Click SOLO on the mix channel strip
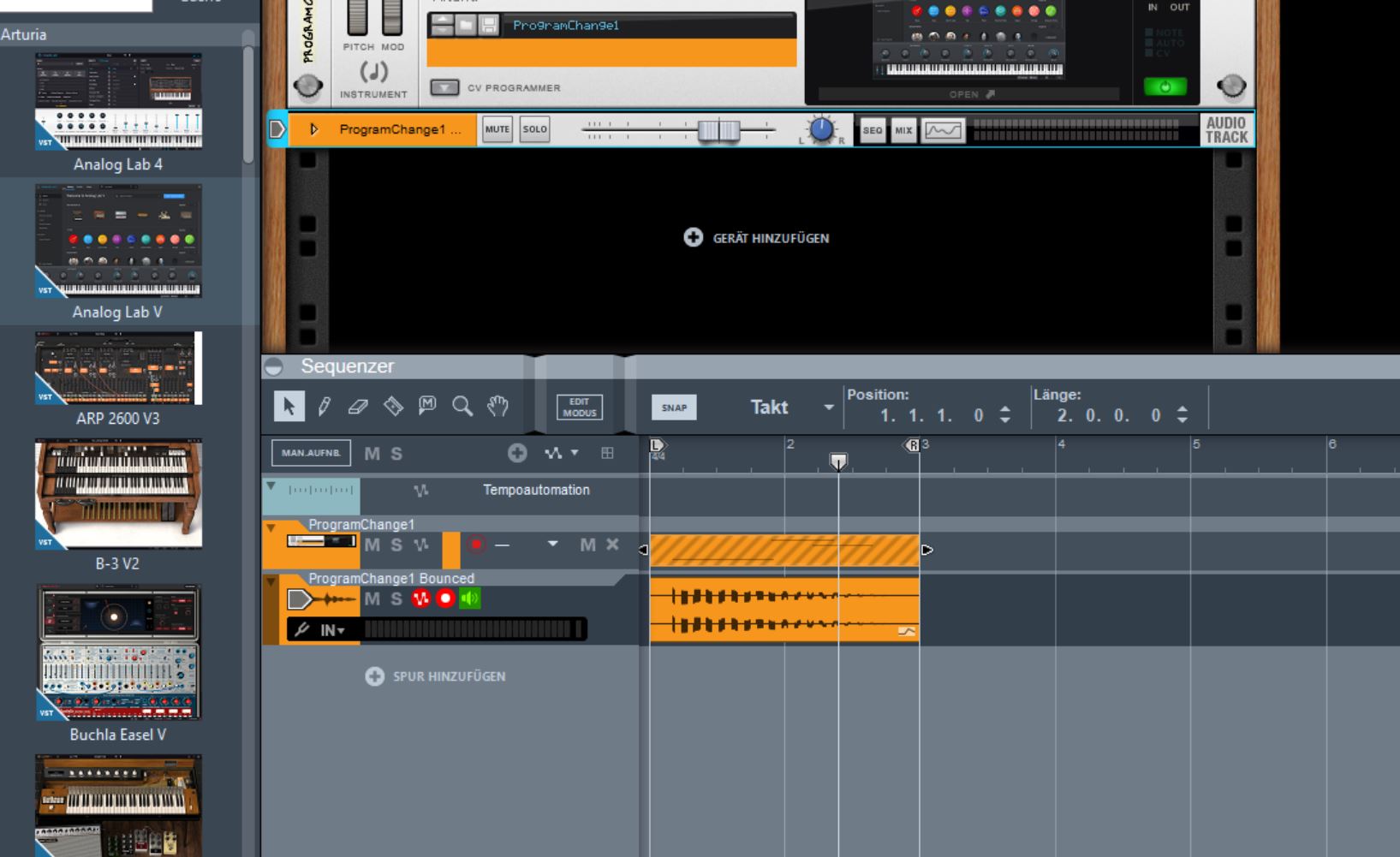The width and height of the screenshot is (1400, 857). pyautogui.click(x=534, y=130)
